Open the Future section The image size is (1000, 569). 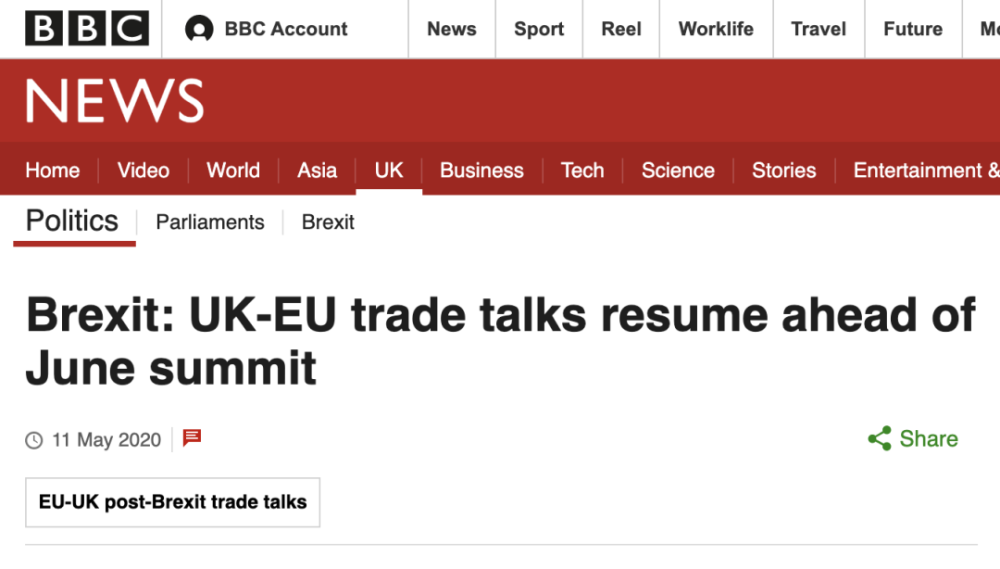(913, 29)
